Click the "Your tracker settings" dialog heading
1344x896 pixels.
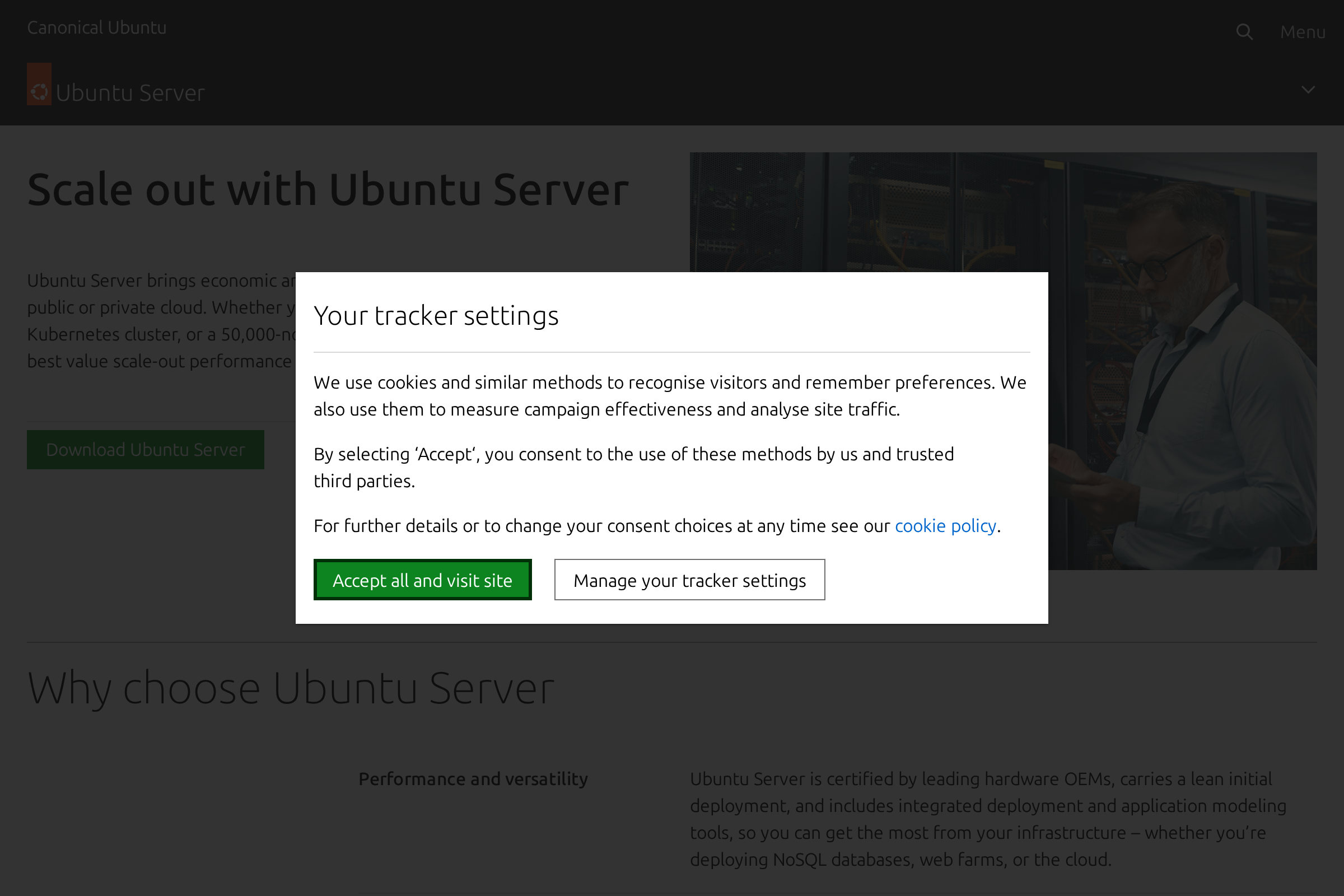436,315
